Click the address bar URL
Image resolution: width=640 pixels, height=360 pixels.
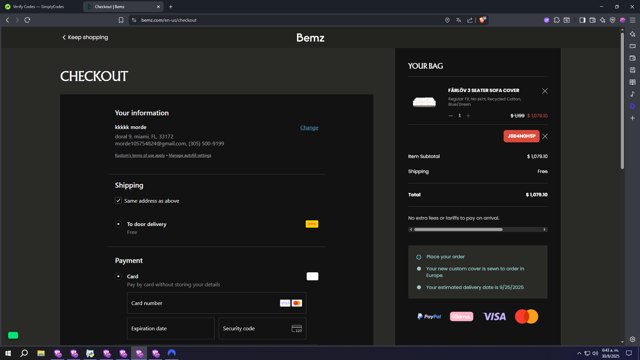tap(169, 20)
